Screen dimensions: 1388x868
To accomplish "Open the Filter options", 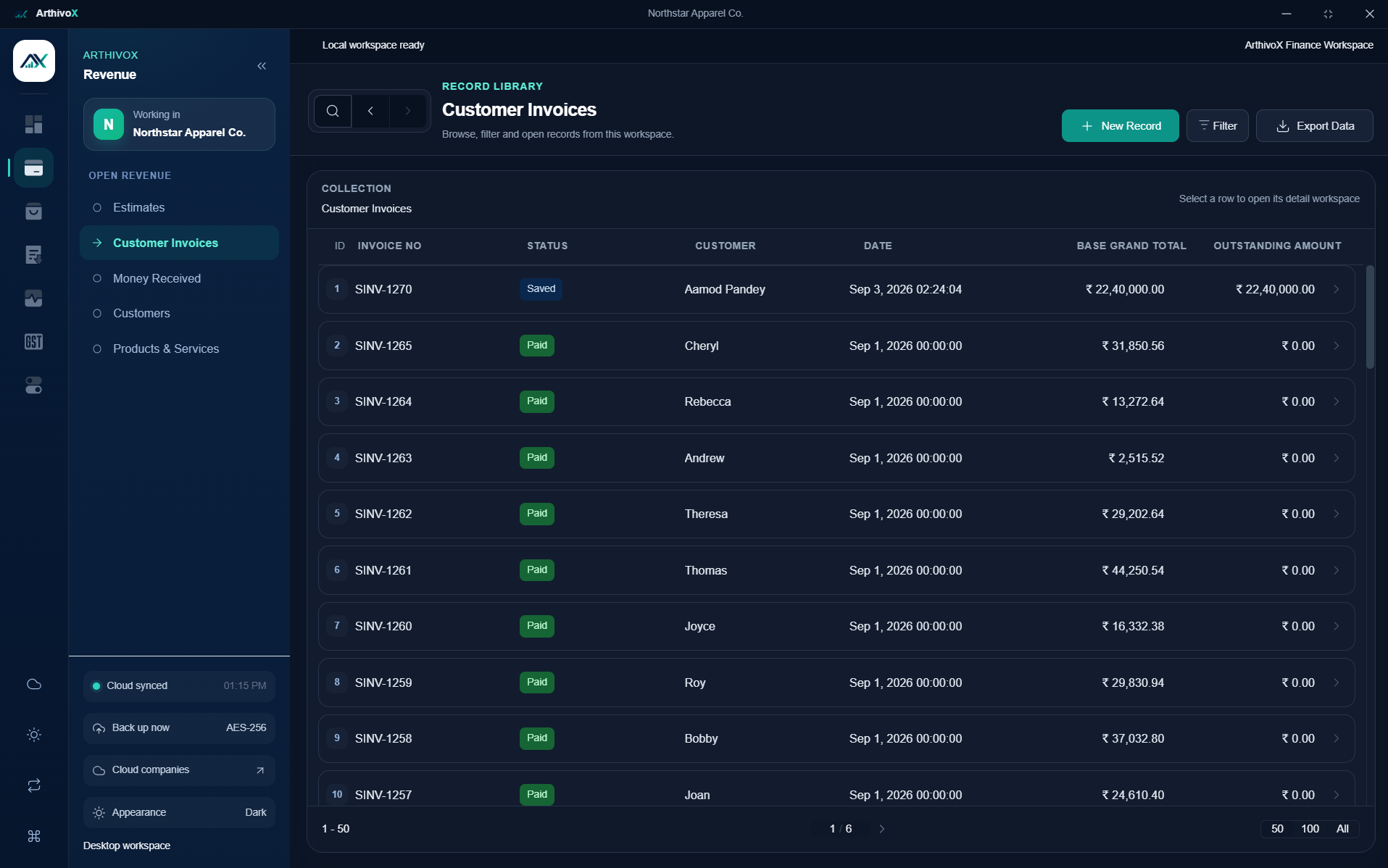I will (1217, 126).
